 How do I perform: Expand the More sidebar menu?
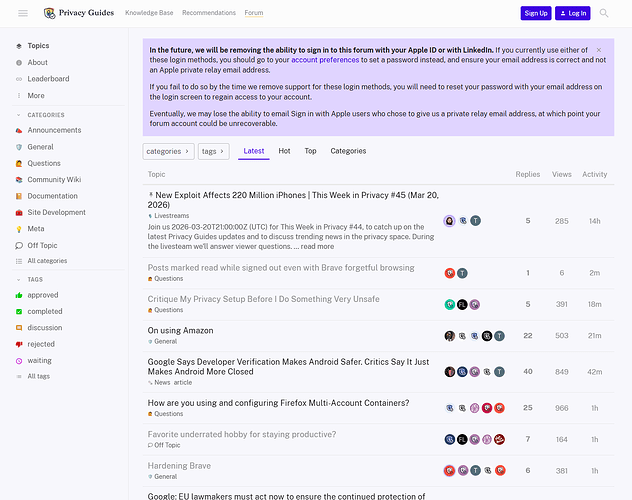pyautogui.click(x=36, y=95)
